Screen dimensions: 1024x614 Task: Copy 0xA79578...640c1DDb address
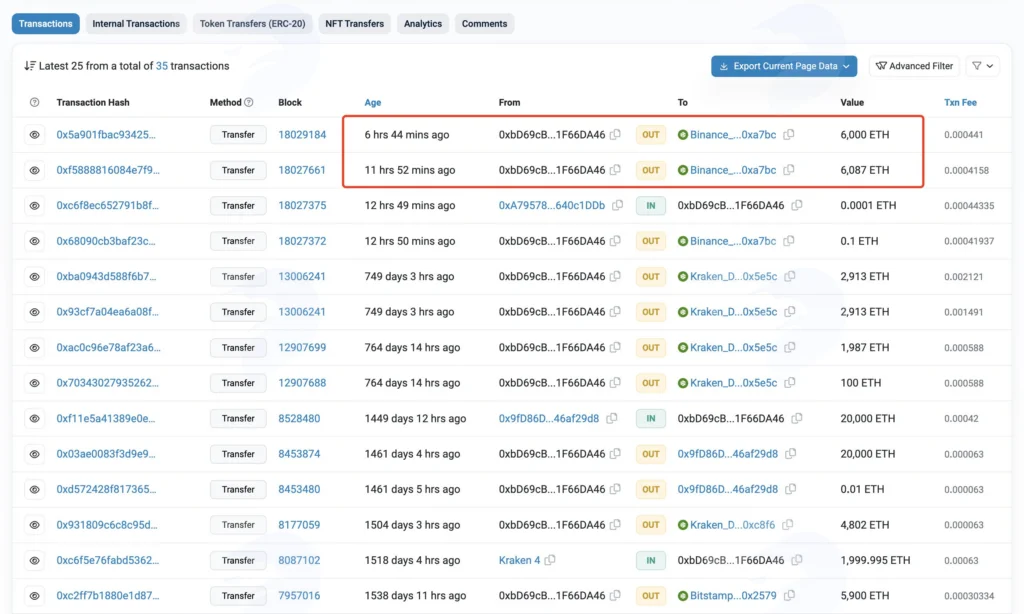point(617,205)
